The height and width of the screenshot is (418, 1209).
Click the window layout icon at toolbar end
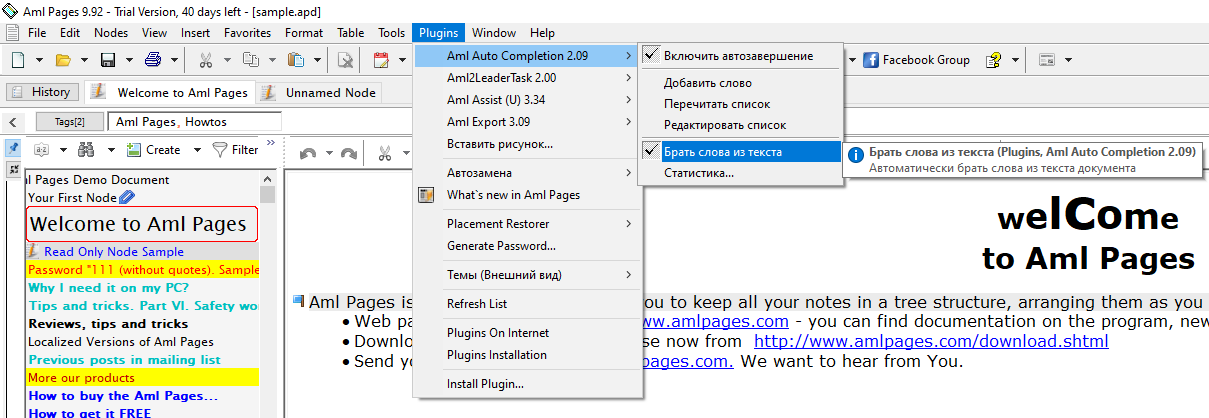pos(1047,60)
